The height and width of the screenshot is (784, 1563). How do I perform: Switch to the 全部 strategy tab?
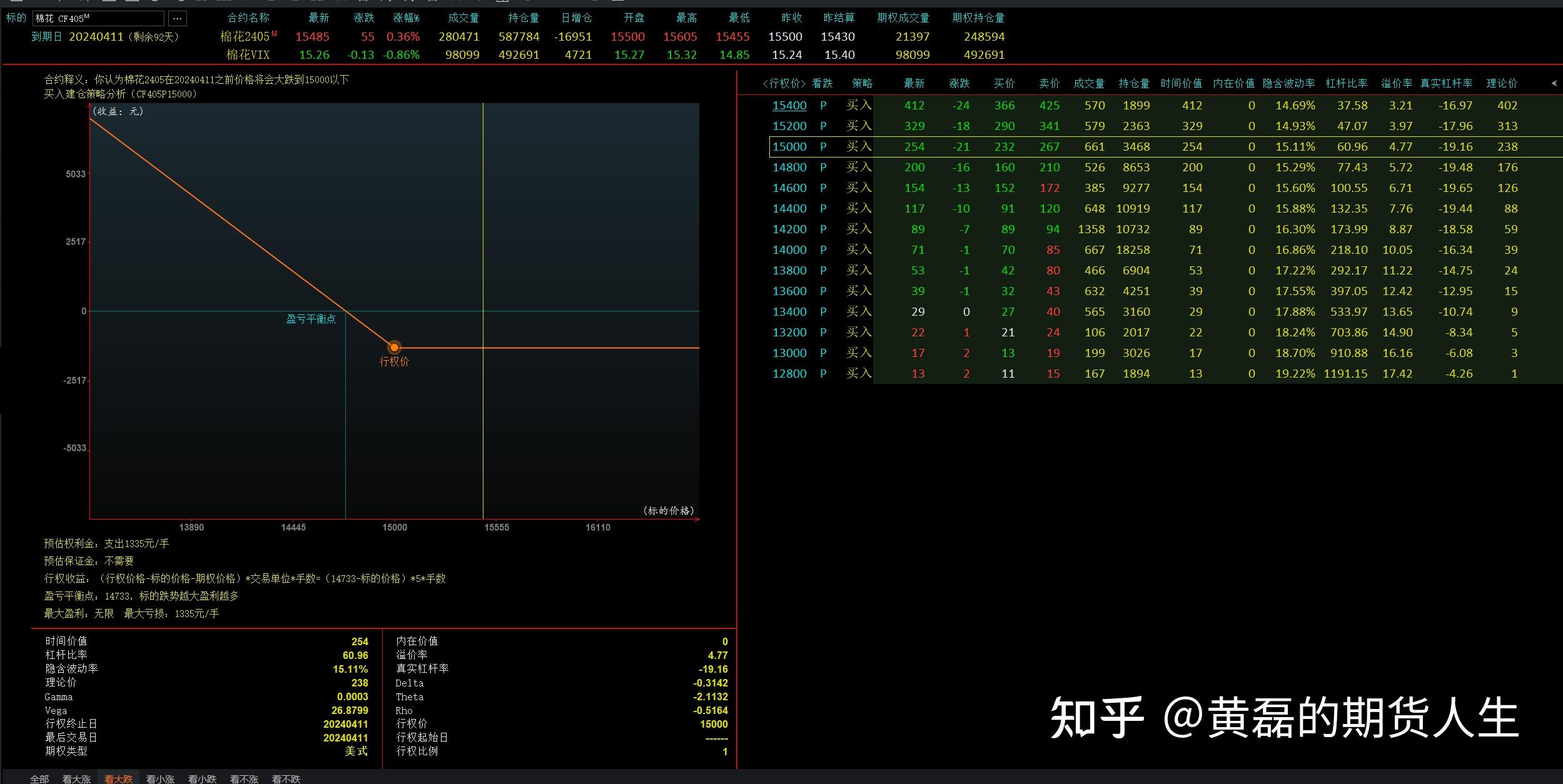click(39, 778)
